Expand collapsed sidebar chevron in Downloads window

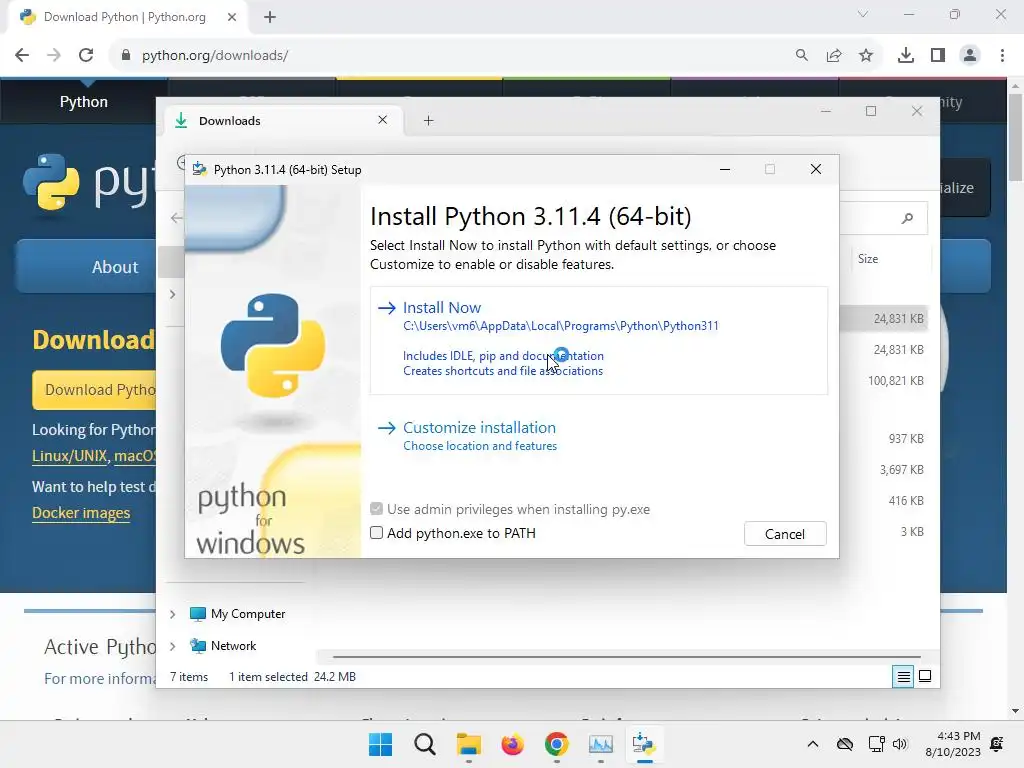(x=172, y=295)
